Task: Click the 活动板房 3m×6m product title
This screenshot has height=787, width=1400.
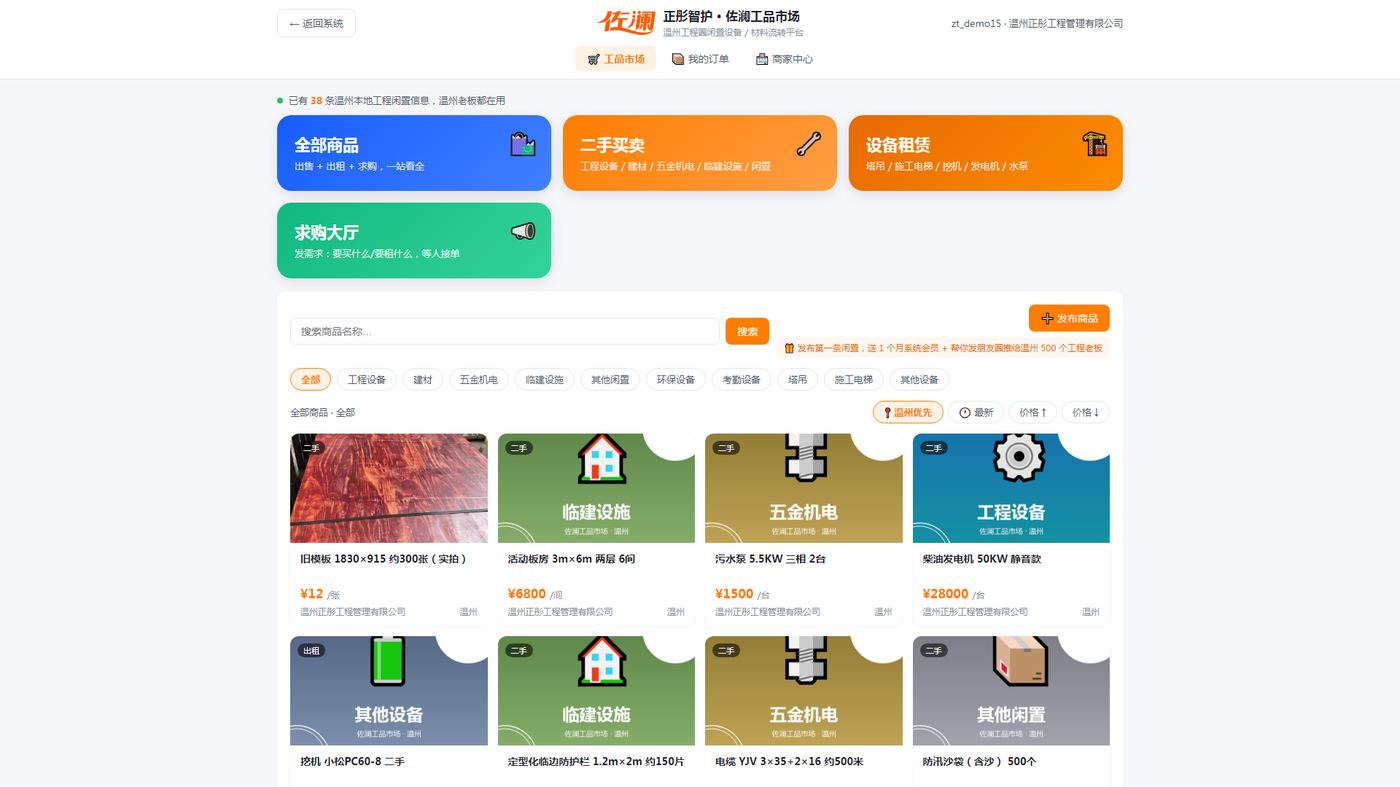Action: [571, 559]
